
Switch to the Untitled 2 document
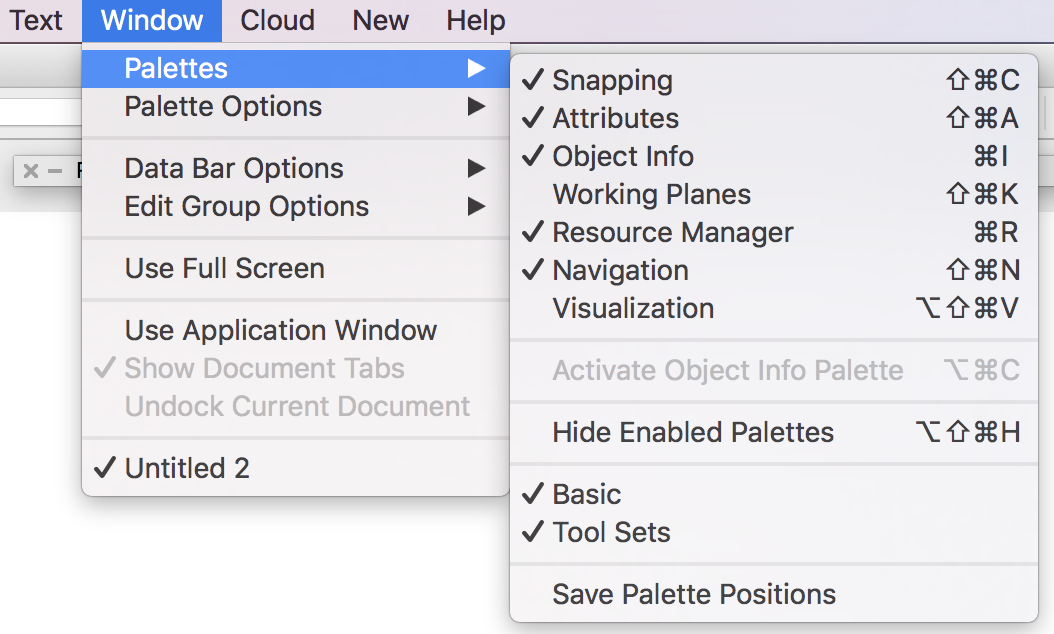(x=187, y=469)
